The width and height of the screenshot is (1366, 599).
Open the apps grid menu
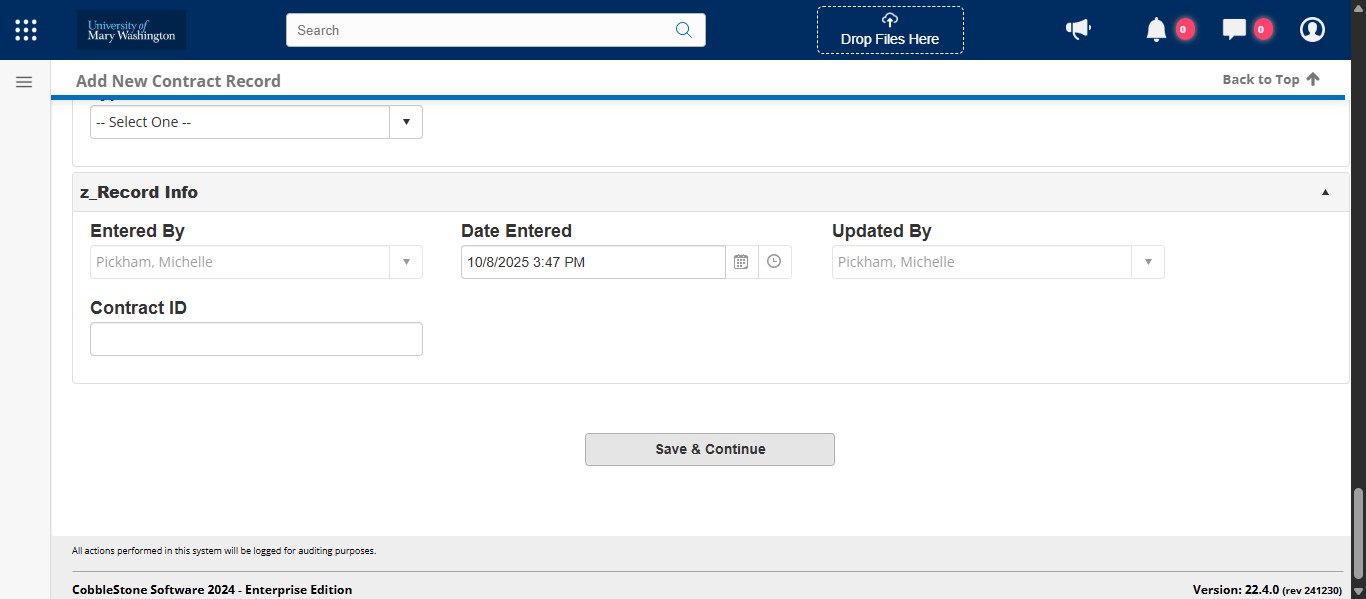26,30
